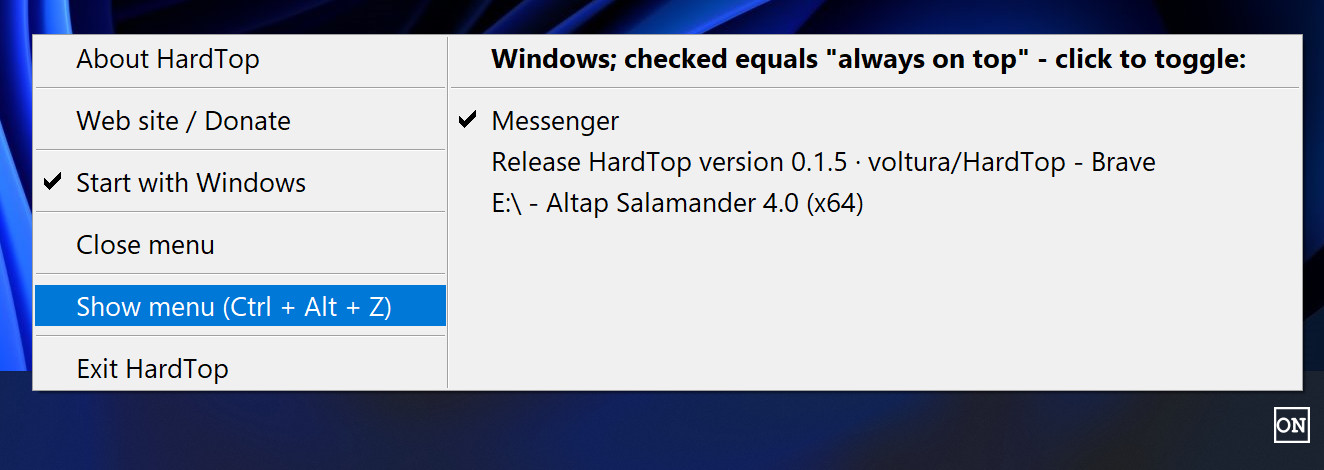Image resolution: width=1324 pixels, height=470 pixels.
Task: Toggle the Start with Windows option
Action: (190, 183)
